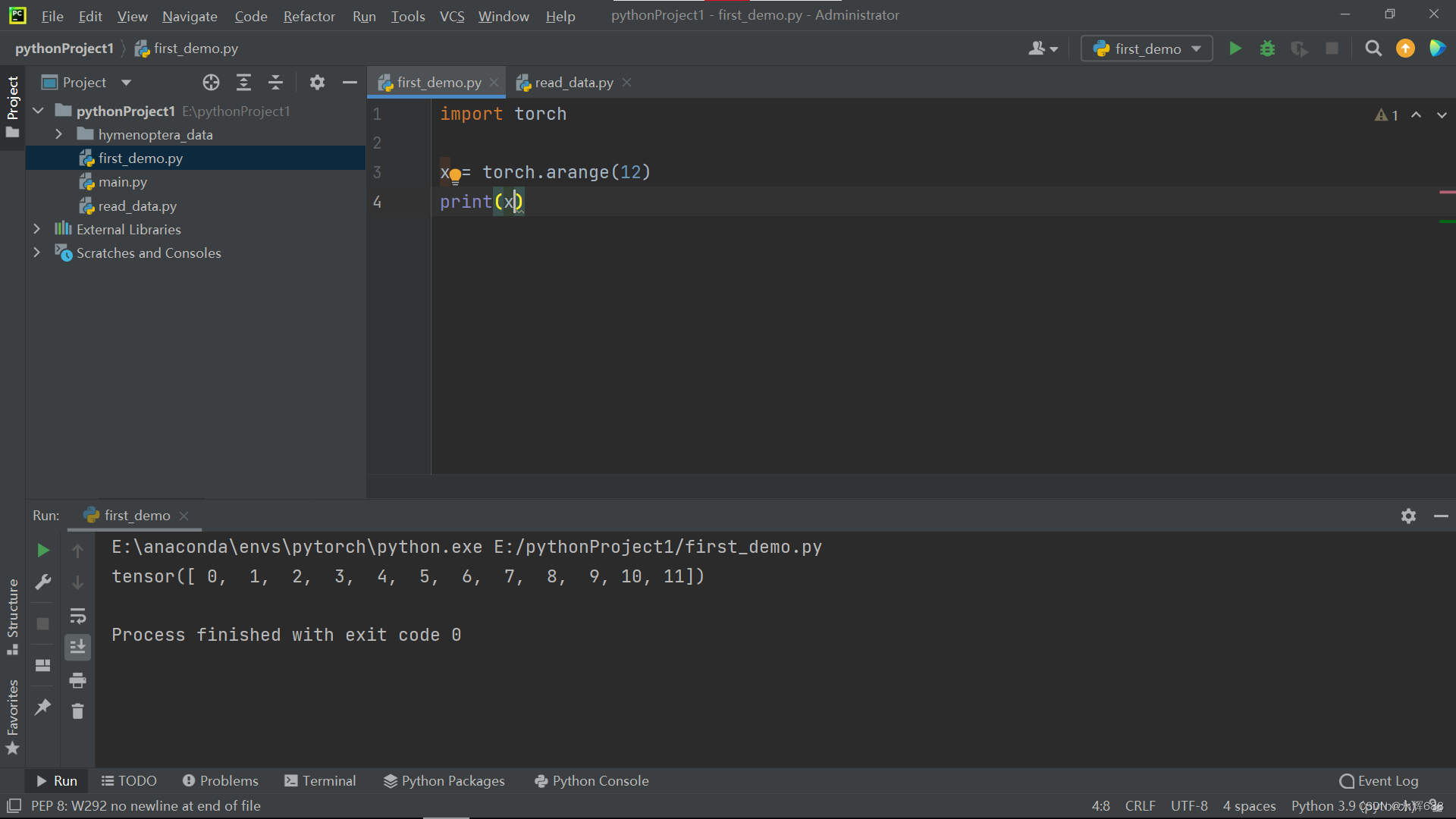Expand the hymenoptera_data folder

[x=58, y=134]
